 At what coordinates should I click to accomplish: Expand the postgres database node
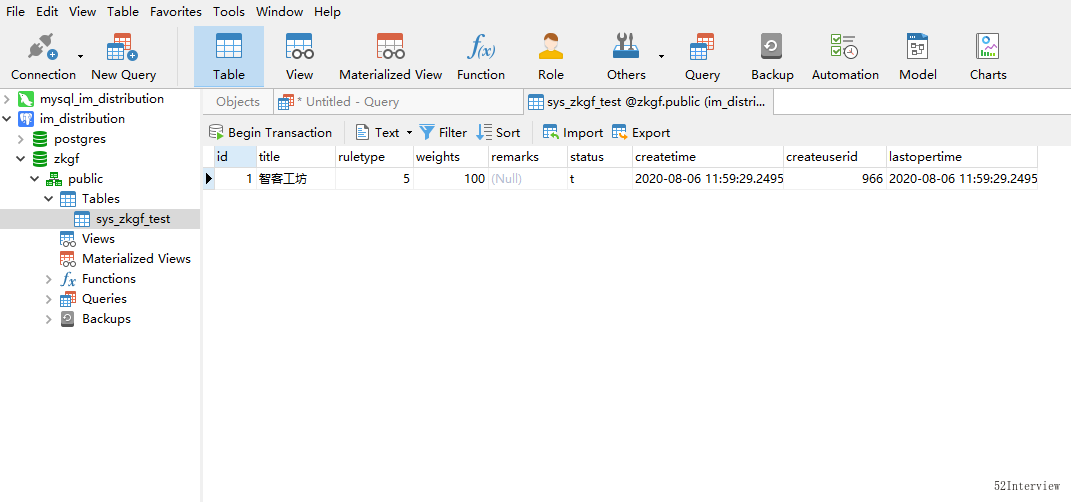tap(20, 139)
